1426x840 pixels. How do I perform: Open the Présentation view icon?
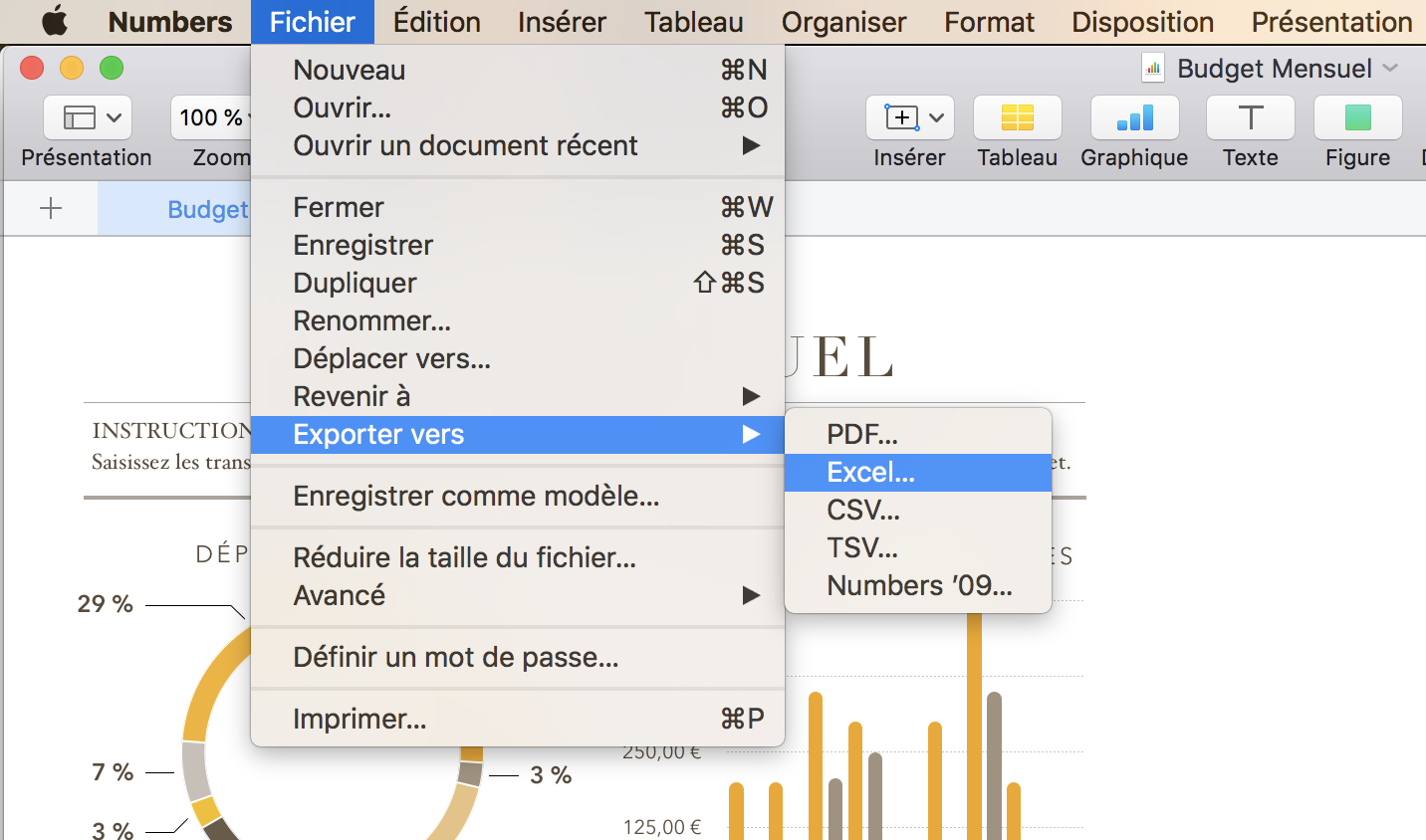pyautogui.click(x=87, y=118)
